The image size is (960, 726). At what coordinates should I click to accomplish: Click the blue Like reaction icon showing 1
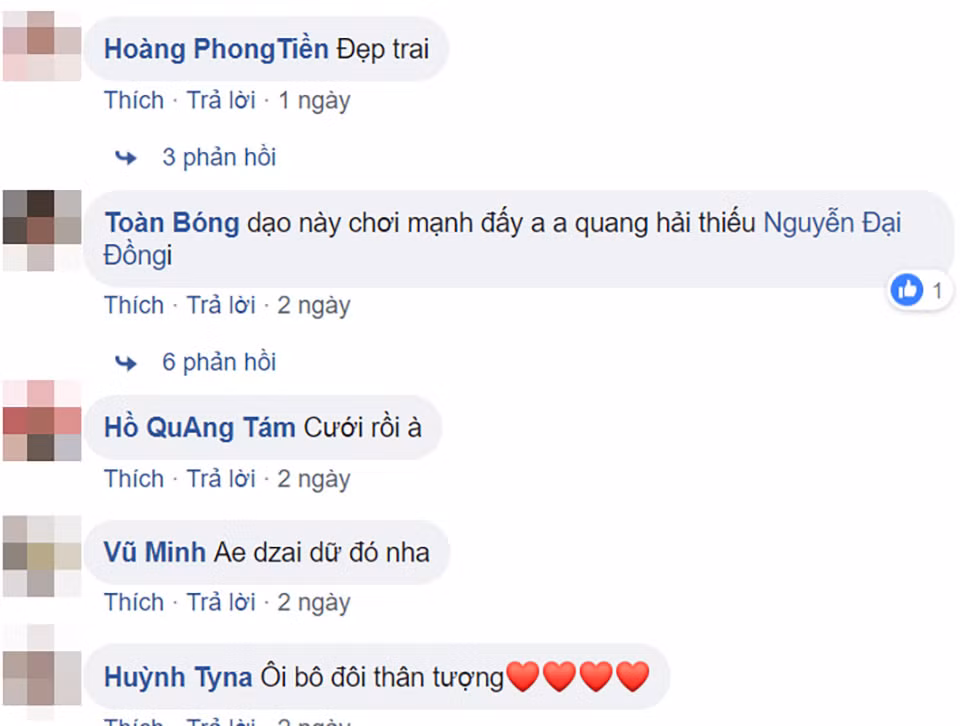(x=905, y=290)
